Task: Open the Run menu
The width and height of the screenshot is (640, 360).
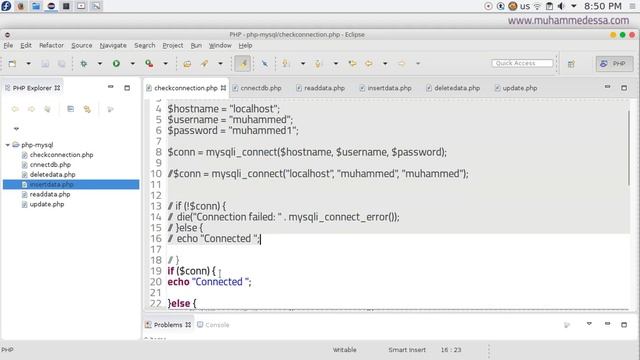Action: tap(196, 45)
